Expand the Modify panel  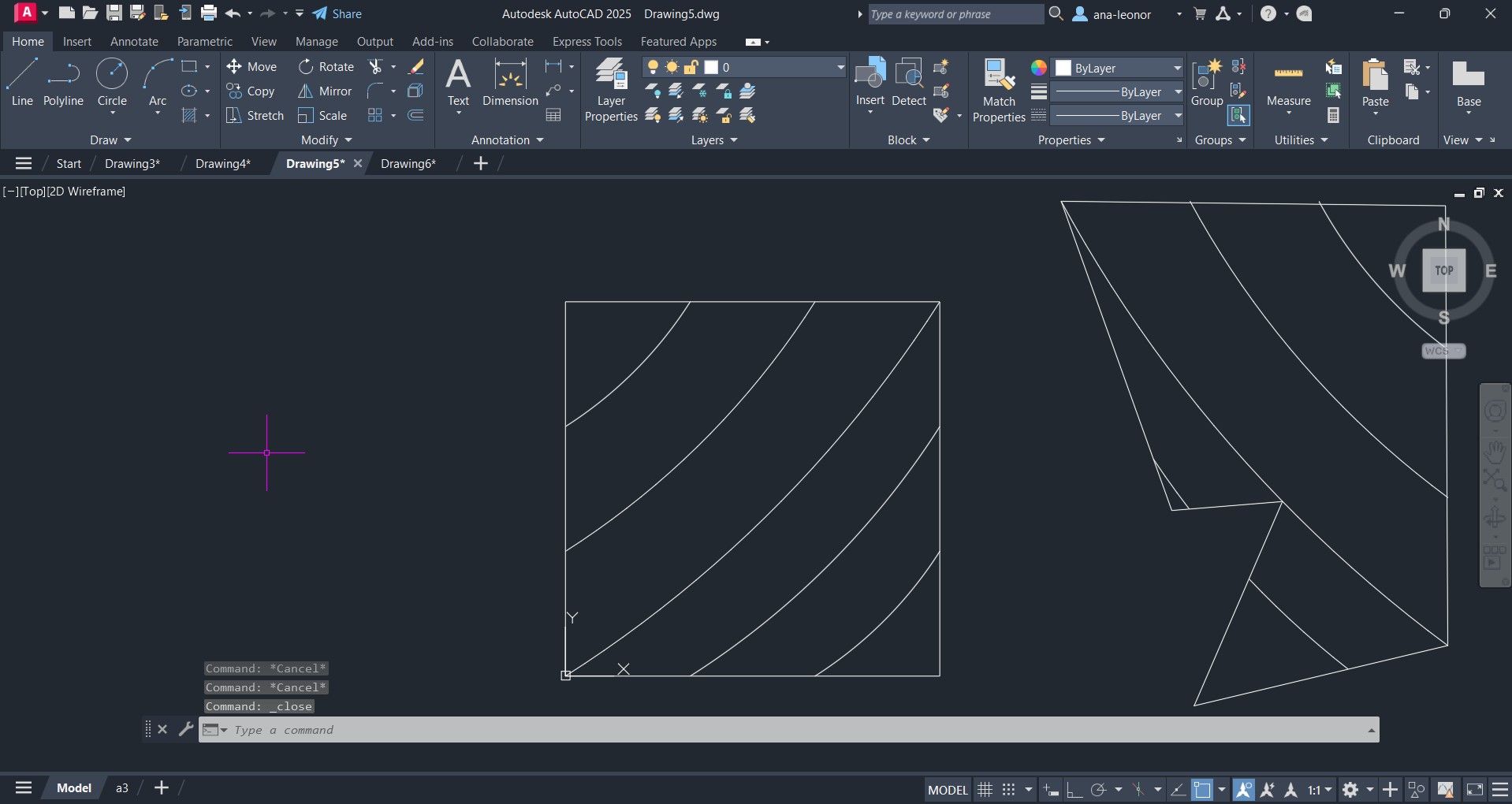tap(326, 140)
